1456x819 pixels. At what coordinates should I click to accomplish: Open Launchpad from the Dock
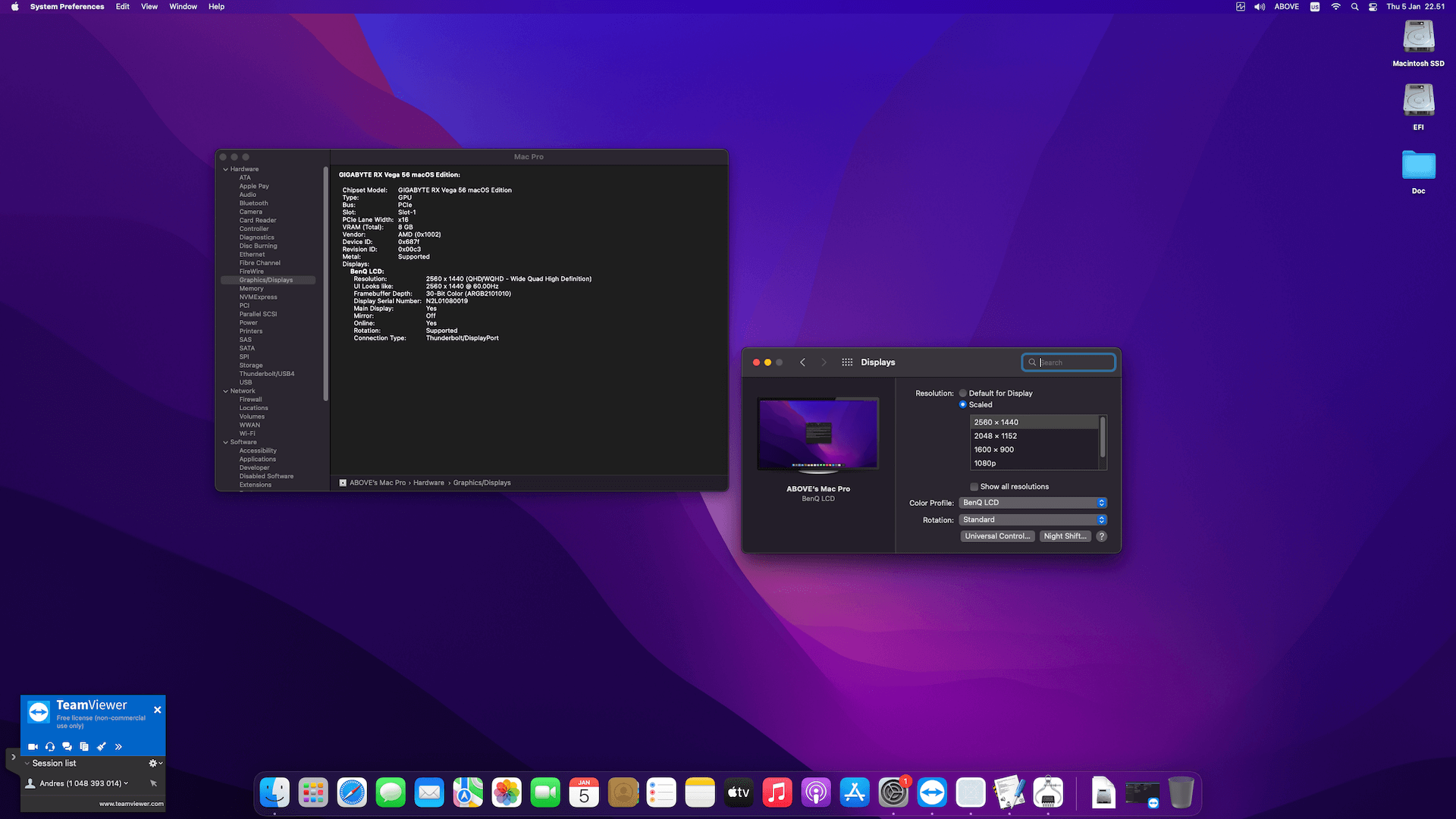313,793
